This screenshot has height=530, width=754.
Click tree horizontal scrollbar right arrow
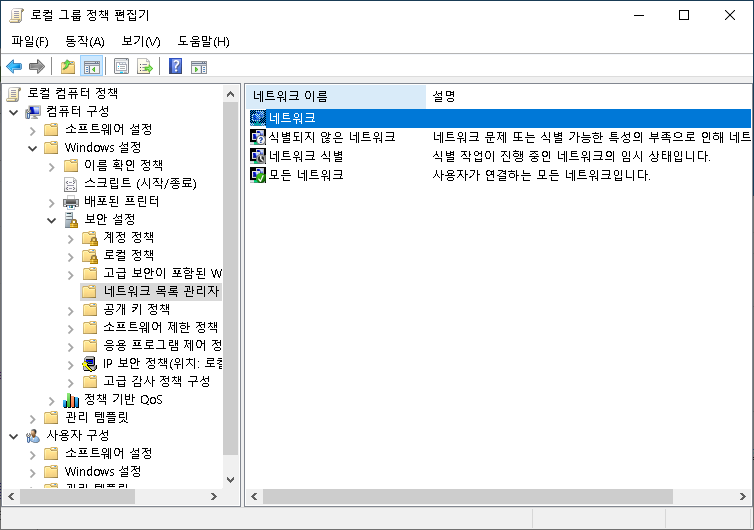pyautogui.click(x=214, y=496)
